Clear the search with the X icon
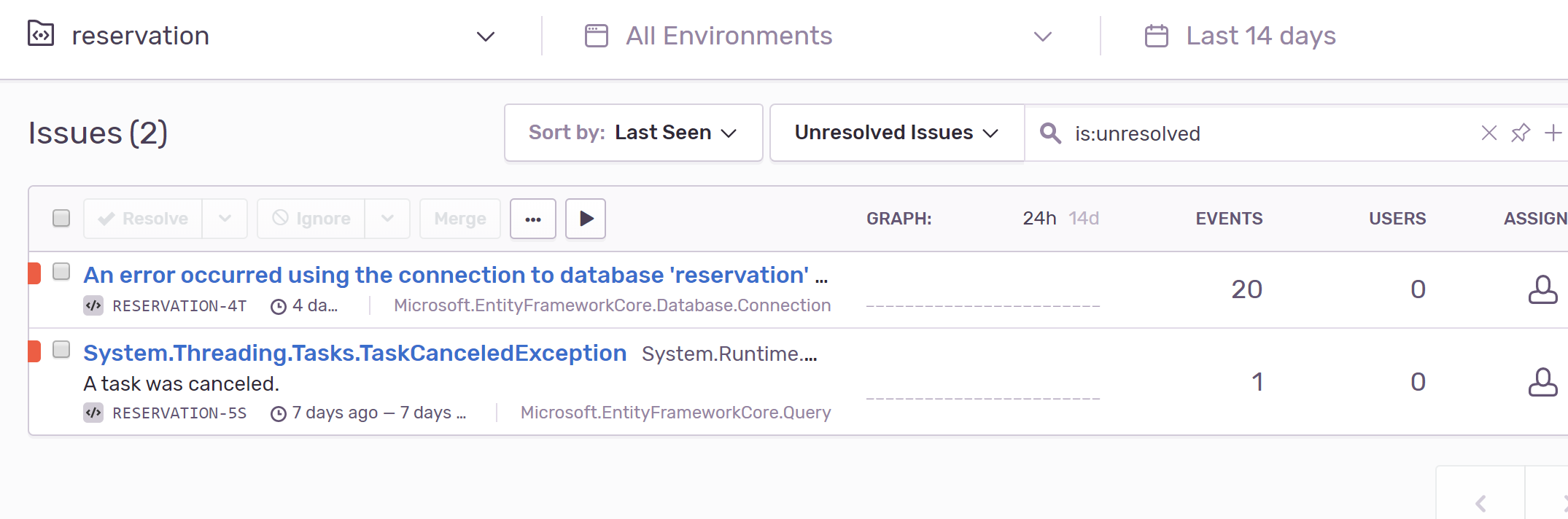 coord(1489,133)
